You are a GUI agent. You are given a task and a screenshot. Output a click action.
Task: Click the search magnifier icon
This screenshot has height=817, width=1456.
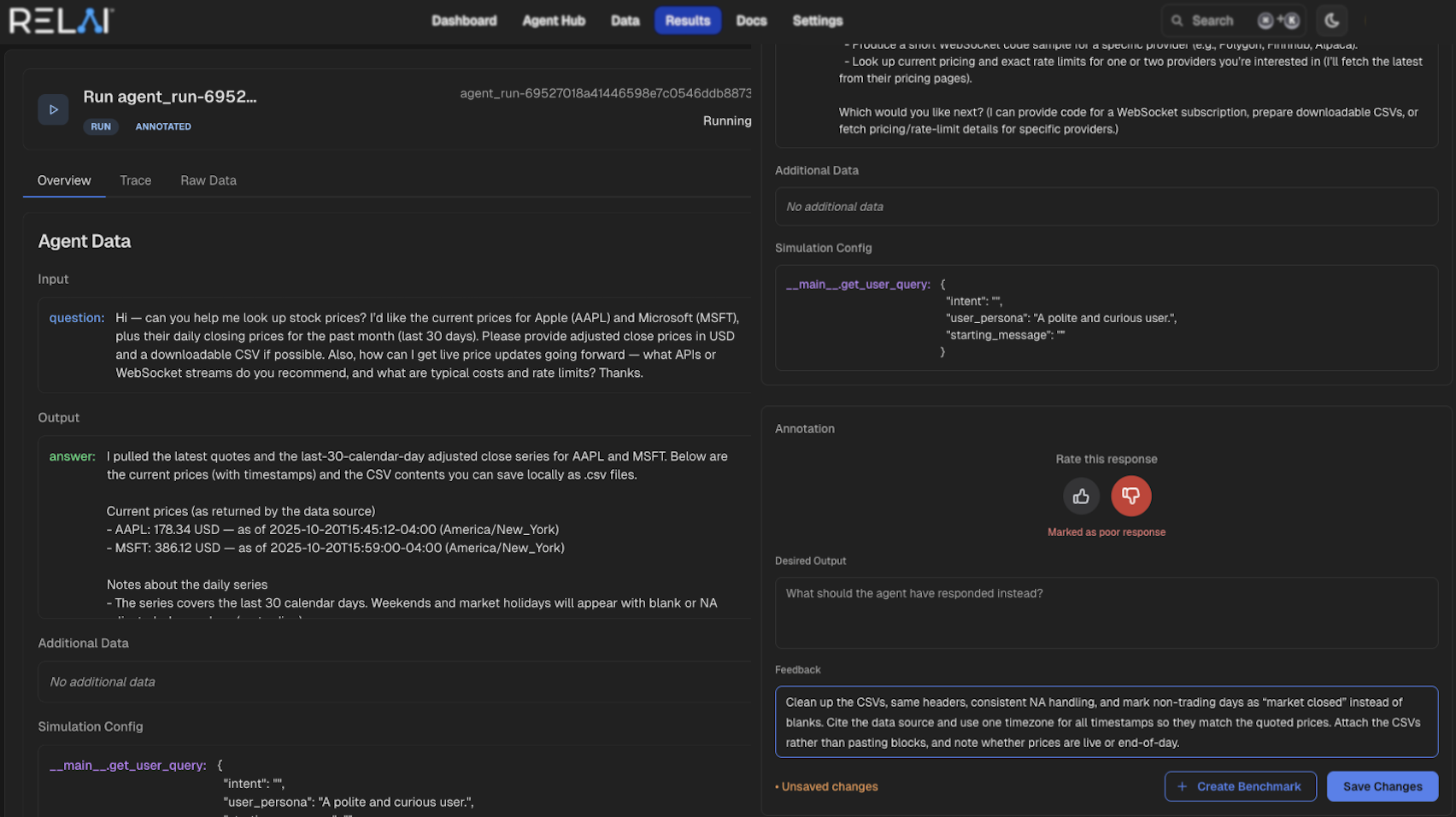click(1177, 21)
